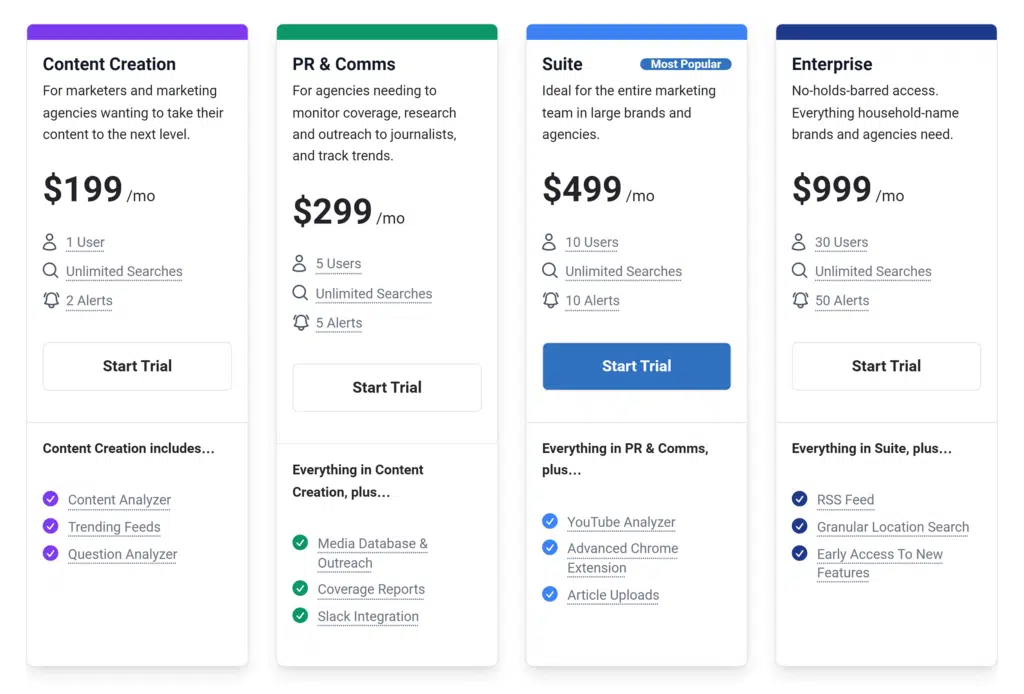Click the purple checkmark beside Content Analyzer

click(51, 499)
